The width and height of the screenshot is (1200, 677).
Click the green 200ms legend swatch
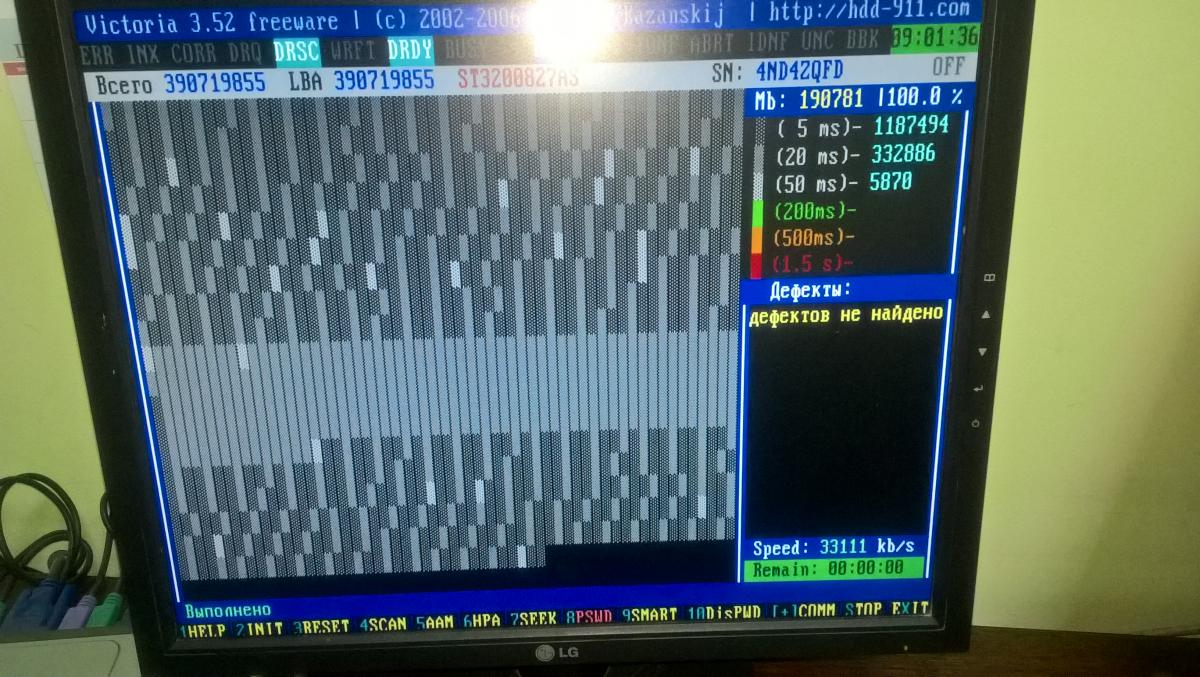tap(757, 213)
